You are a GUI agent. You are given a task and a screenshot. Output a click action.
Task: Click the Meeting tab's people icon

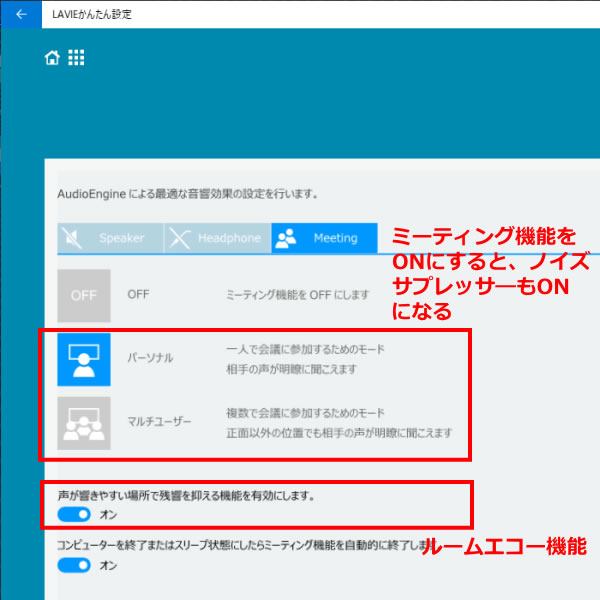pyautogui.click(x=286, y=238)
